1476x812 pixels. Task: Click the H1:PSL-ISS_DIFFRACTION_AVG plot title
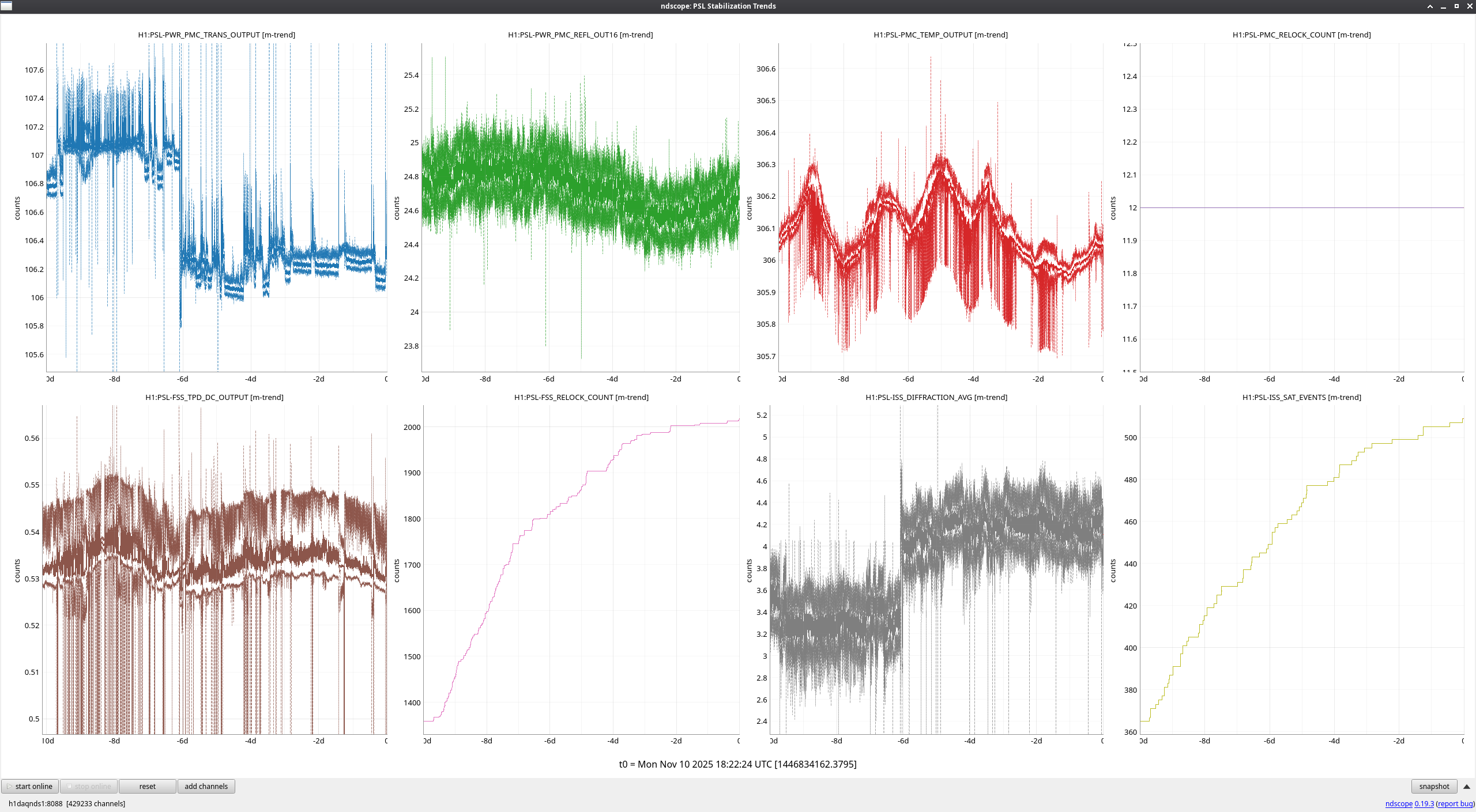click(x=936, y=397)
